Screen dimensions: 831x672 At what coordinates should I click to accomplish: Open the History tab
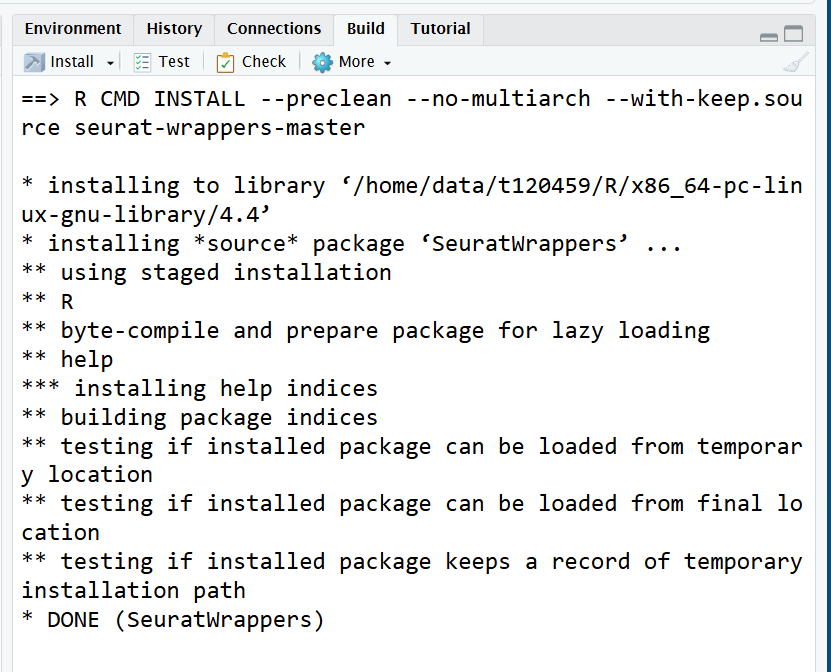tap(174, 29)
